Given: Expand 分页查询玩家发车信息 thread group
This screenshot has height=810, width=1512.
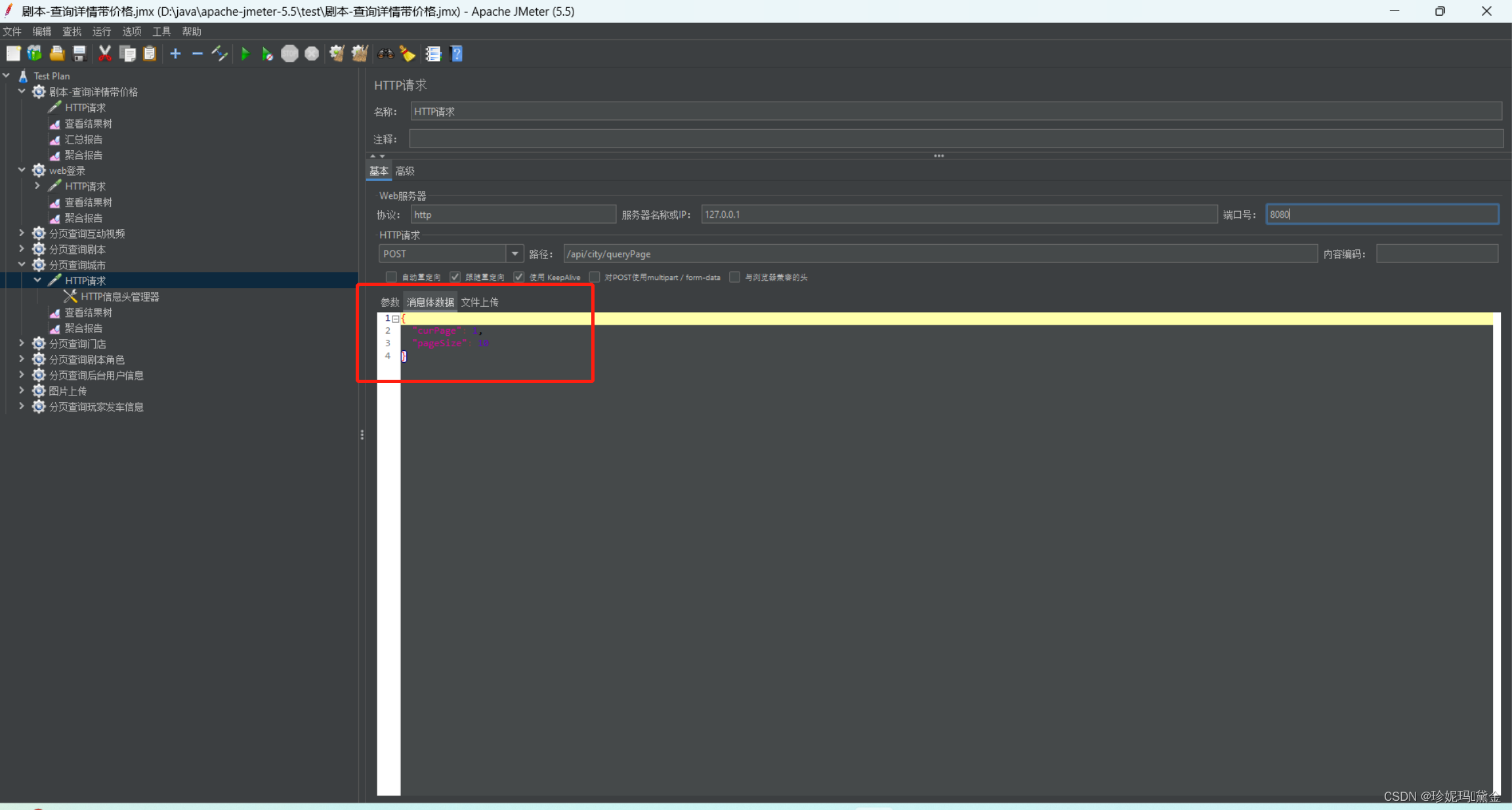Looking at the screenshot, I should point(22,406).
